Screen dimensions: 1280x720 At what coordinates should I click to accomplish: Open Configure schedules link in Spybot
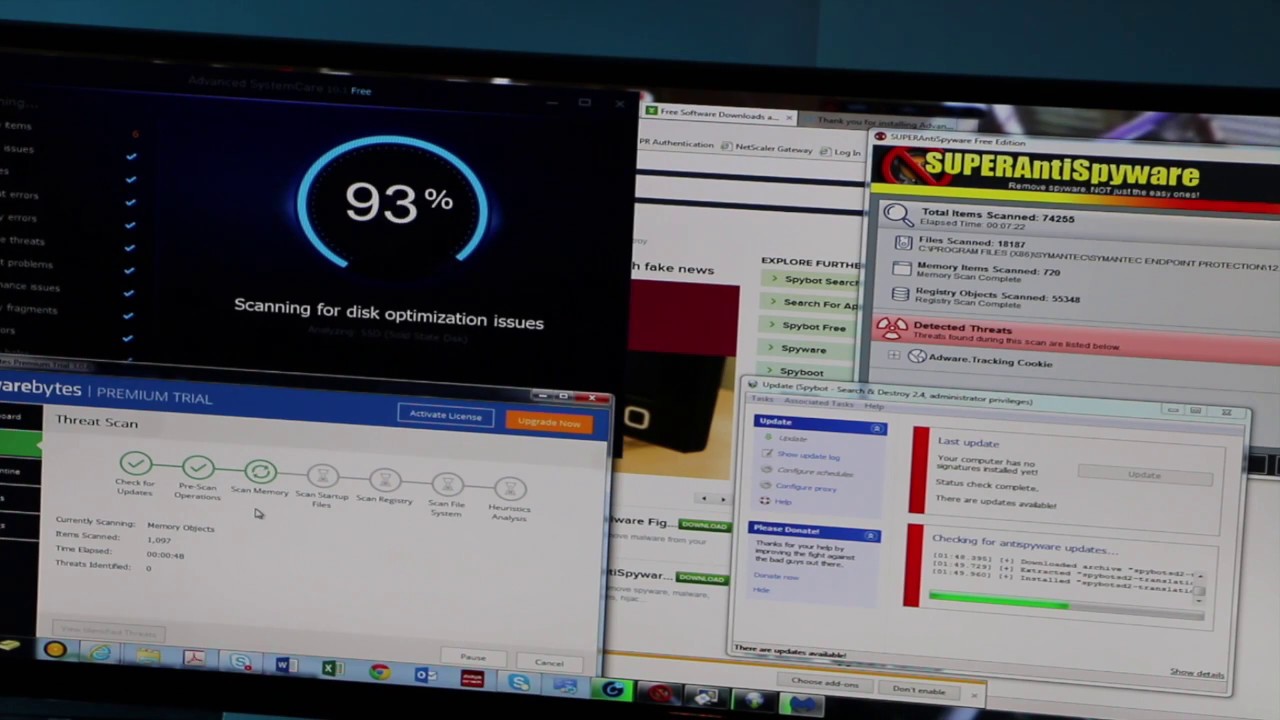tap(814, 471)
